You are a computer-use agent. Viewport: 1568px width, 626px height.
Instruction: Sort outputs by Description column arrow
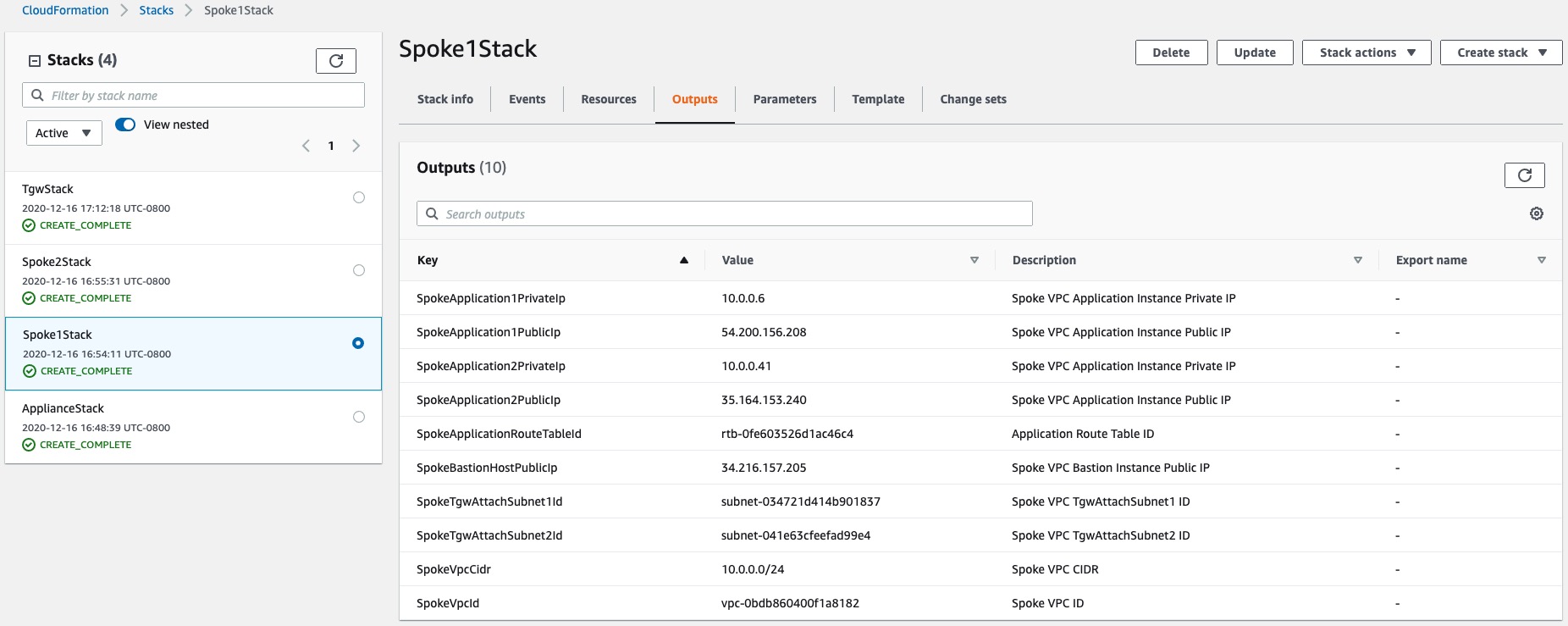(1358, 260)
